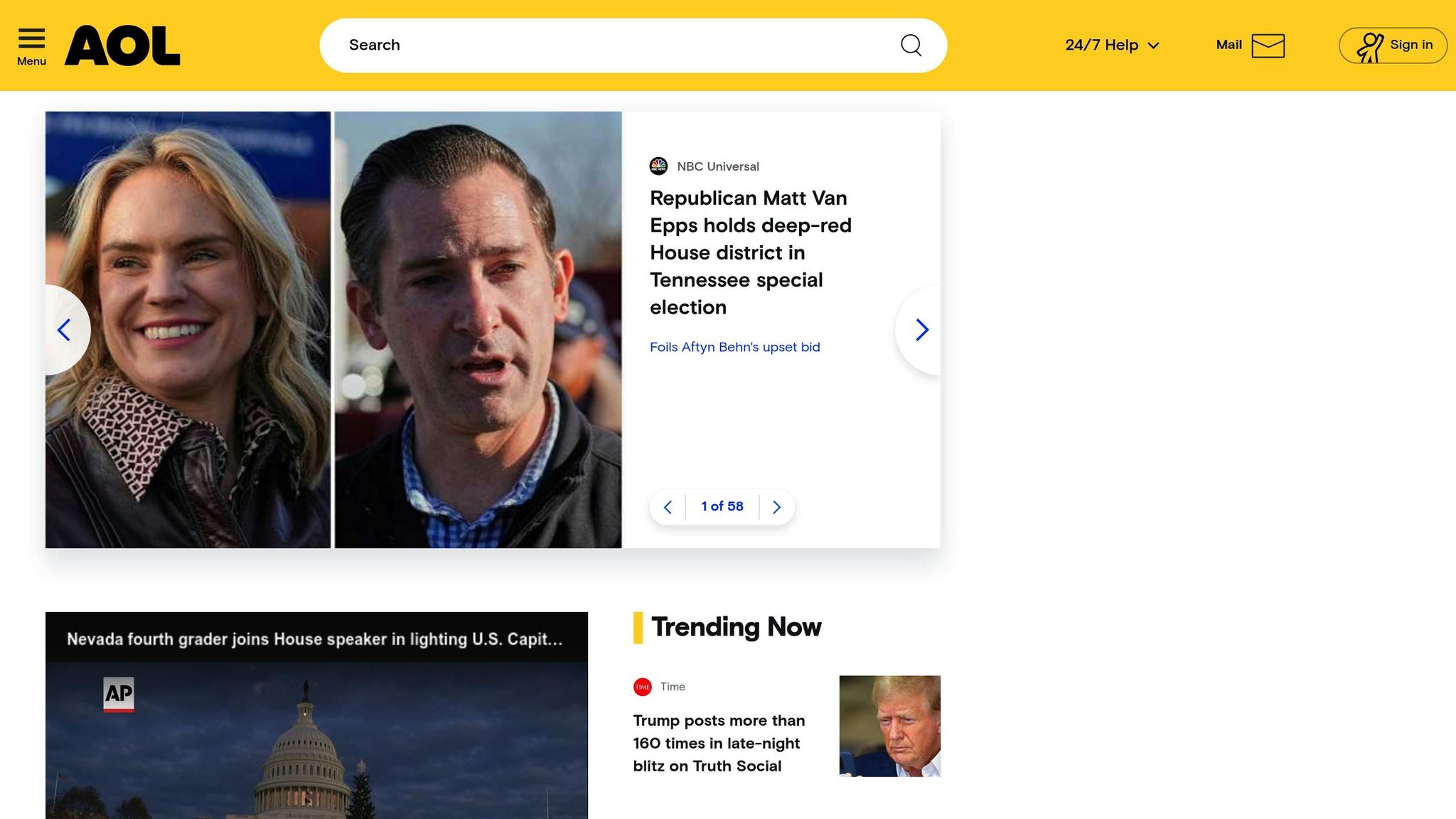Click the Time source logo icon

tap(643, 687)
